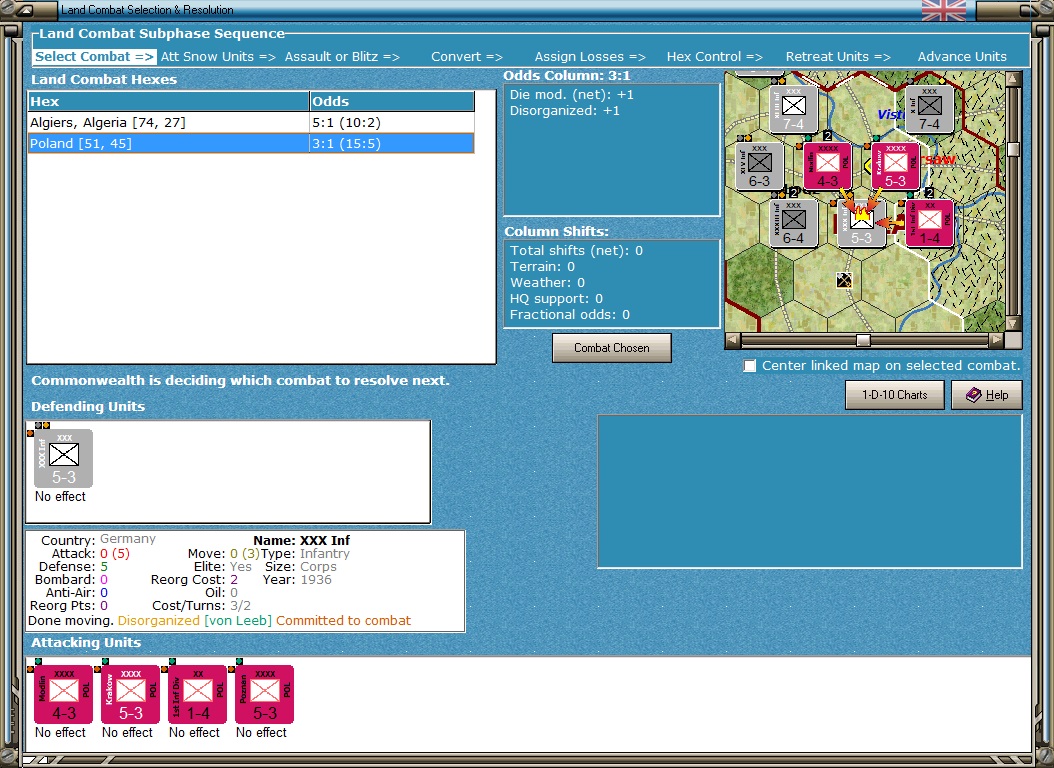The height and width of the screenshot is (768, 1054).
Task: Click the Krakow 5-3 counter on the map
Action: pyautogui.click(x=895, y=166)
